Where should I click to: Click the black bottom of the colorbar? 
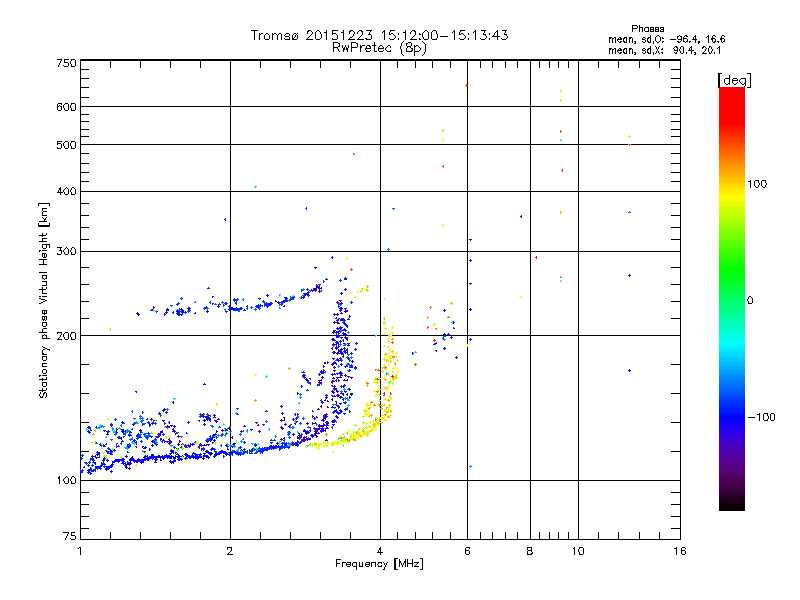(732, 503)
